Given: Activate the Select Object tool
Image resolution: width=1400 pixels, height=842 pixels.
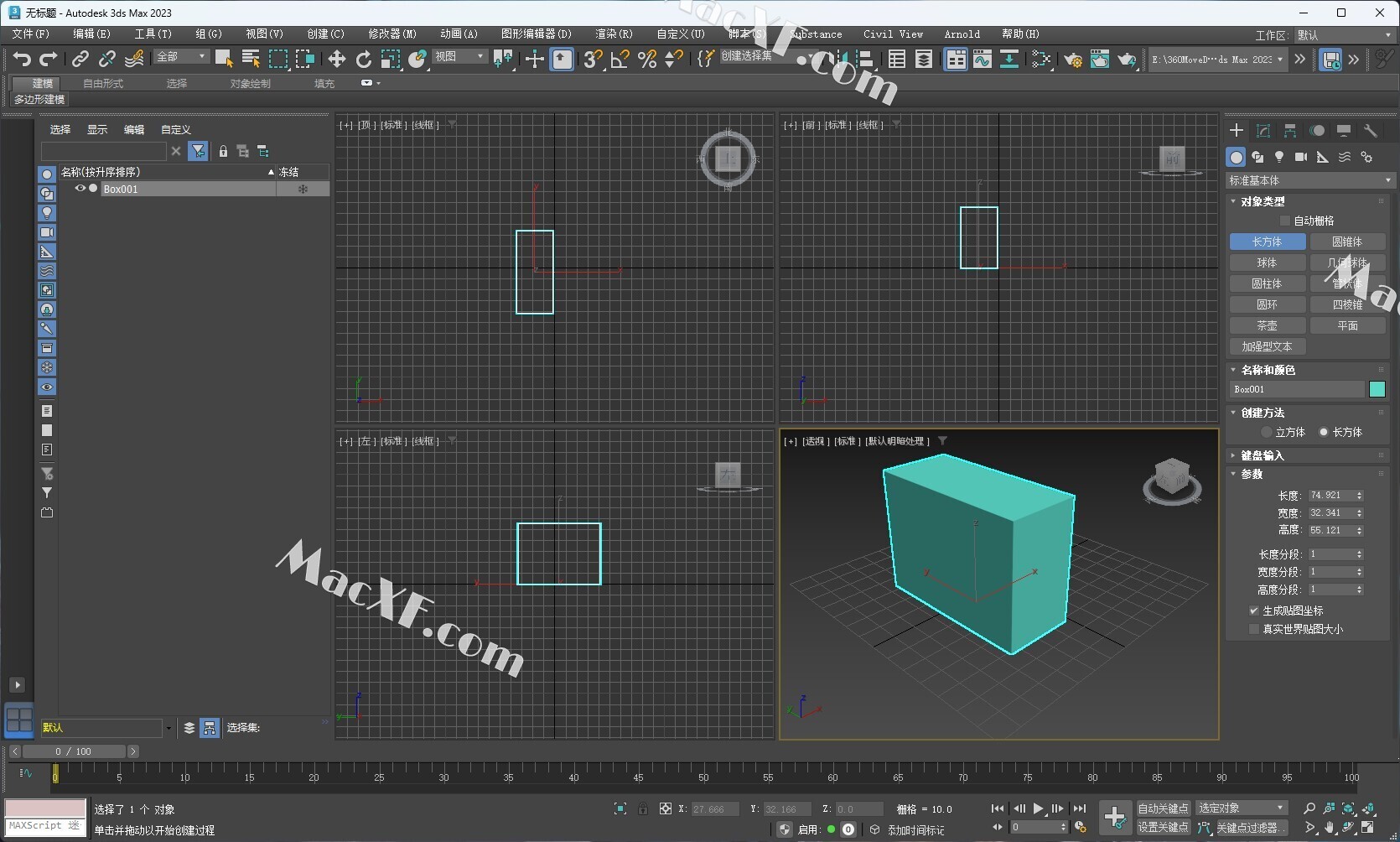Looking at the screenshot, I should (224, 58).
